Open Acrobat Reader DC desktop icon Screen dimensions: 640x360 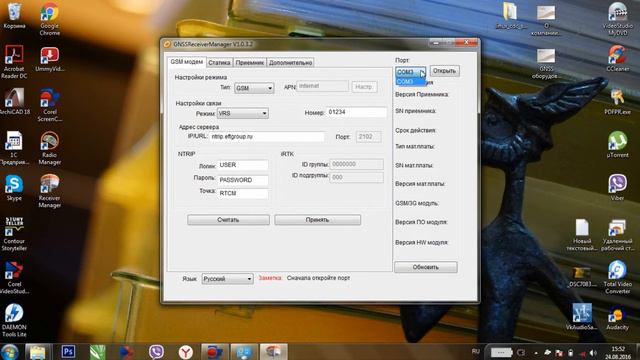coord(14,62)
